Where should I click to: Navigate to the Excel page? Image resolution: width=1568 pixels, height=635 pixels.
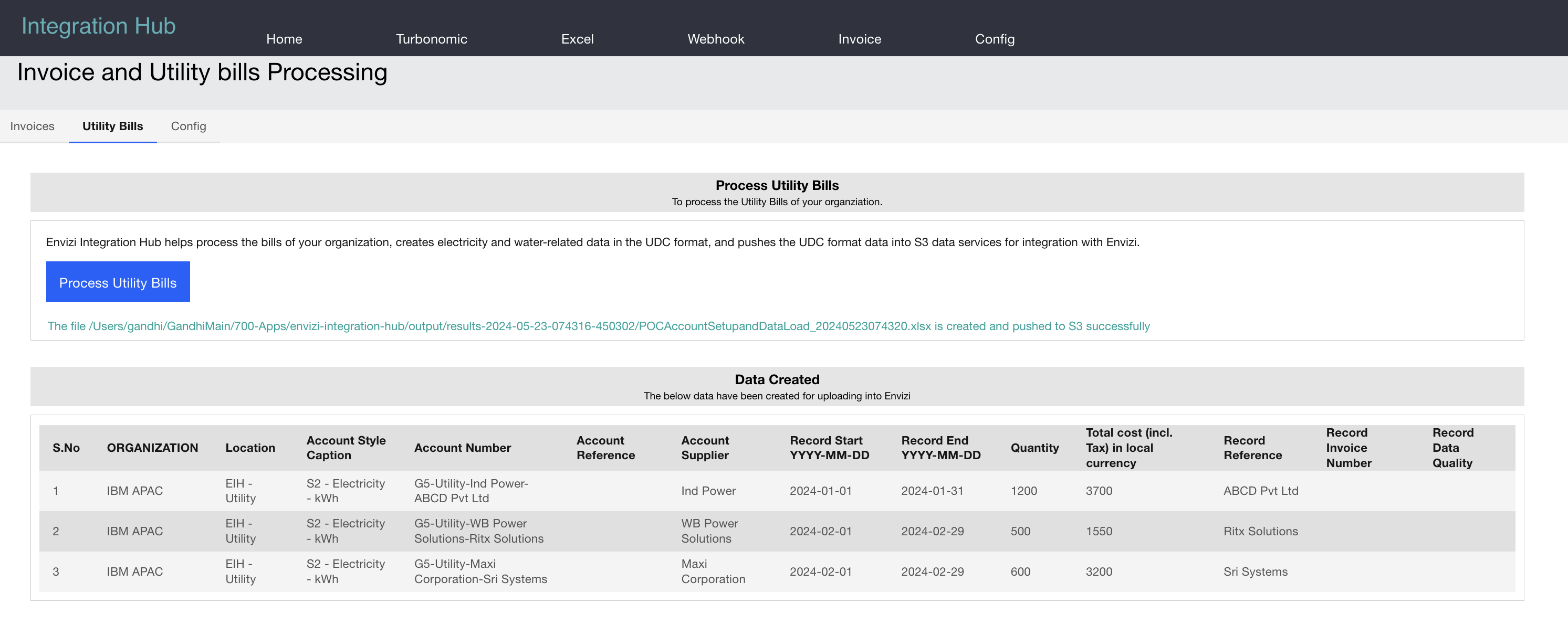click(x=578, y=39)
